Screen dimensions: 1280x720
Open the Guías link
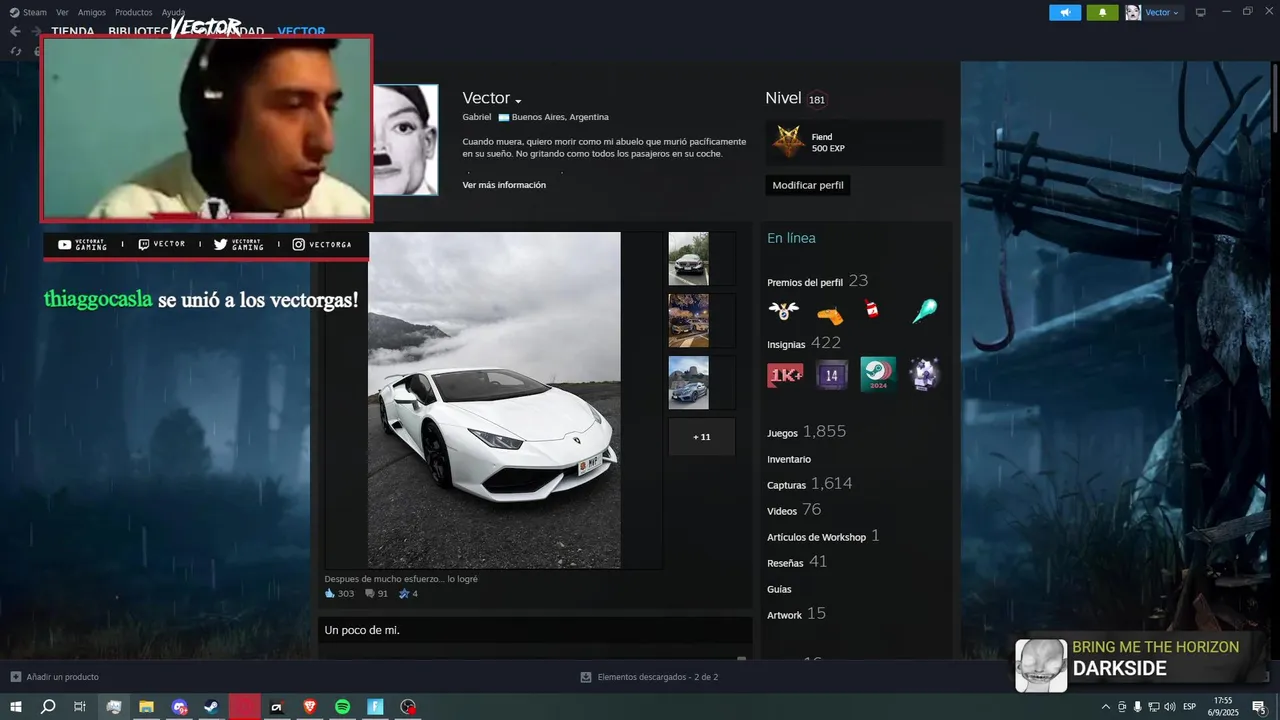click(x=779, y=589)
